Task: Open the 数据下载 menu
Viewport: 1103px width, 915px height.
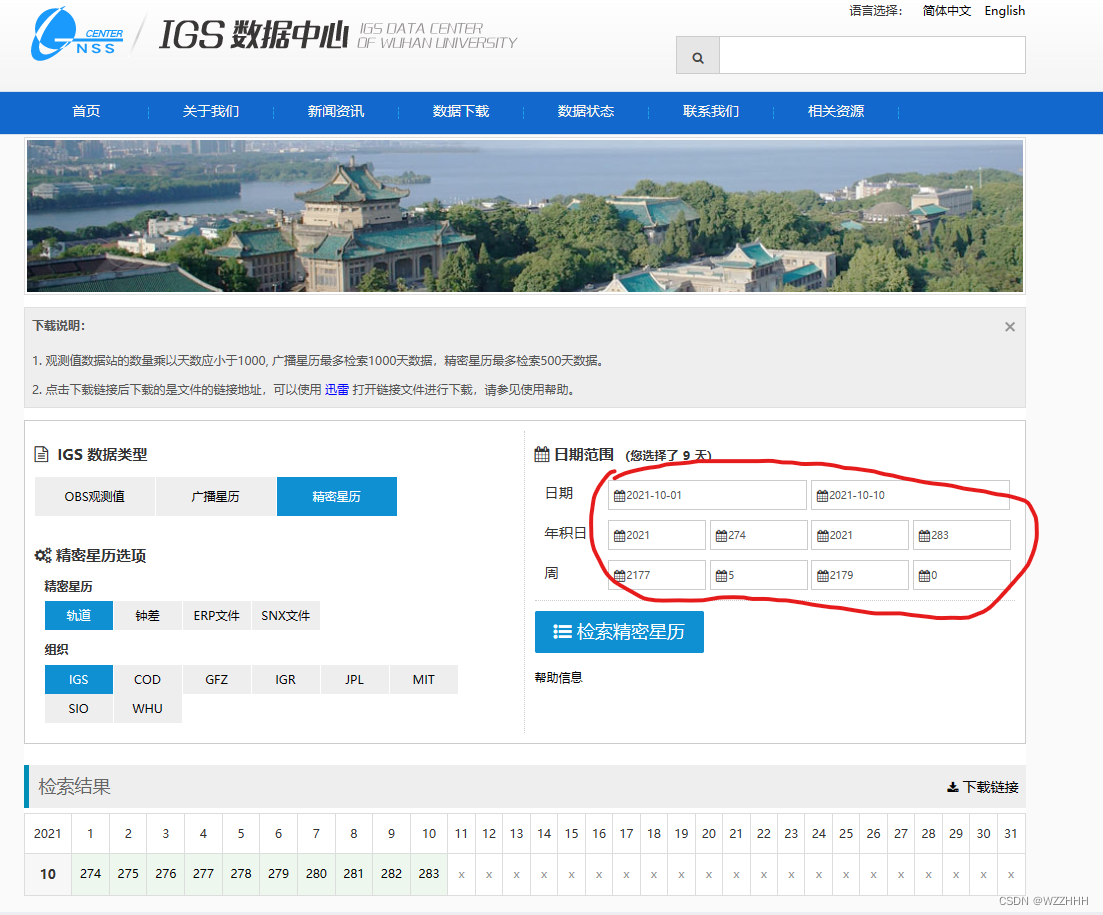Action: [459, 112]
